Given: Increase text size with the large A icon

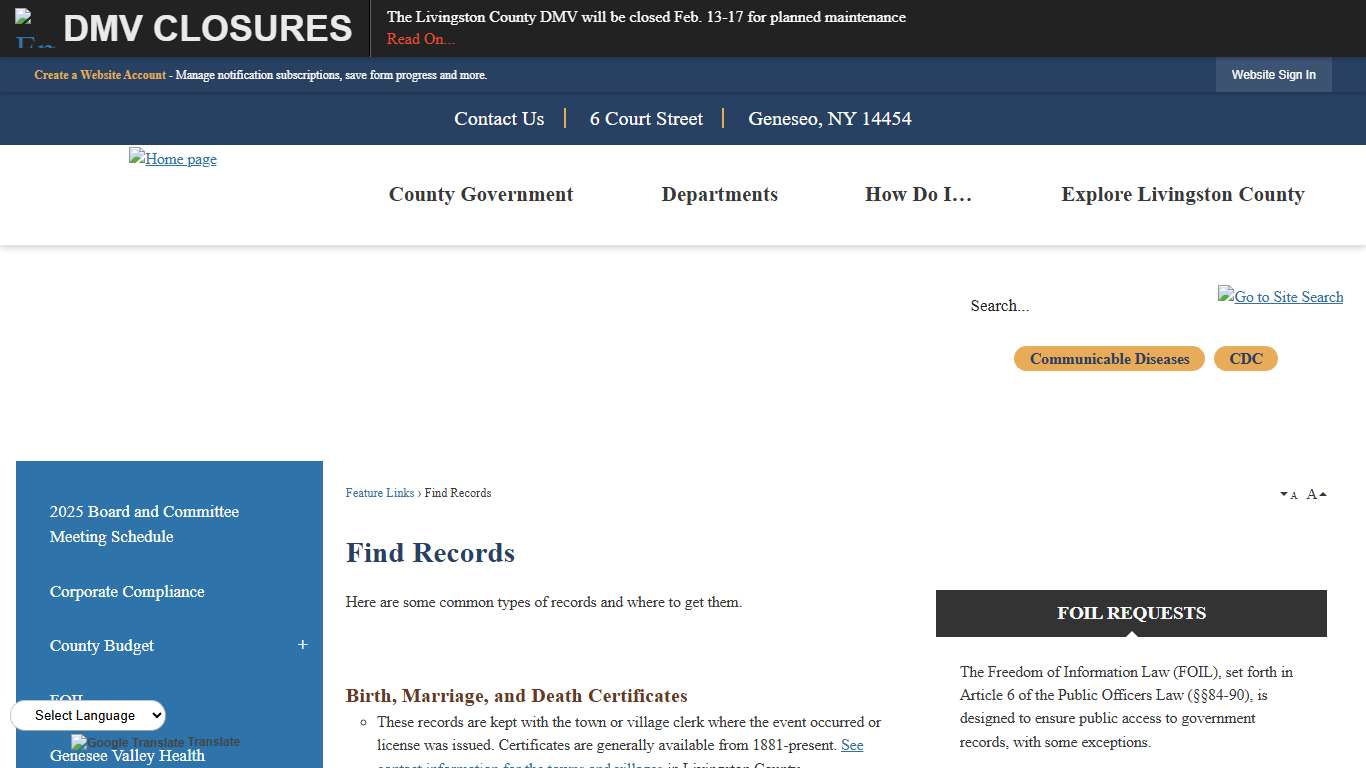Looking at the screenshot, I should click(1311, 493).
